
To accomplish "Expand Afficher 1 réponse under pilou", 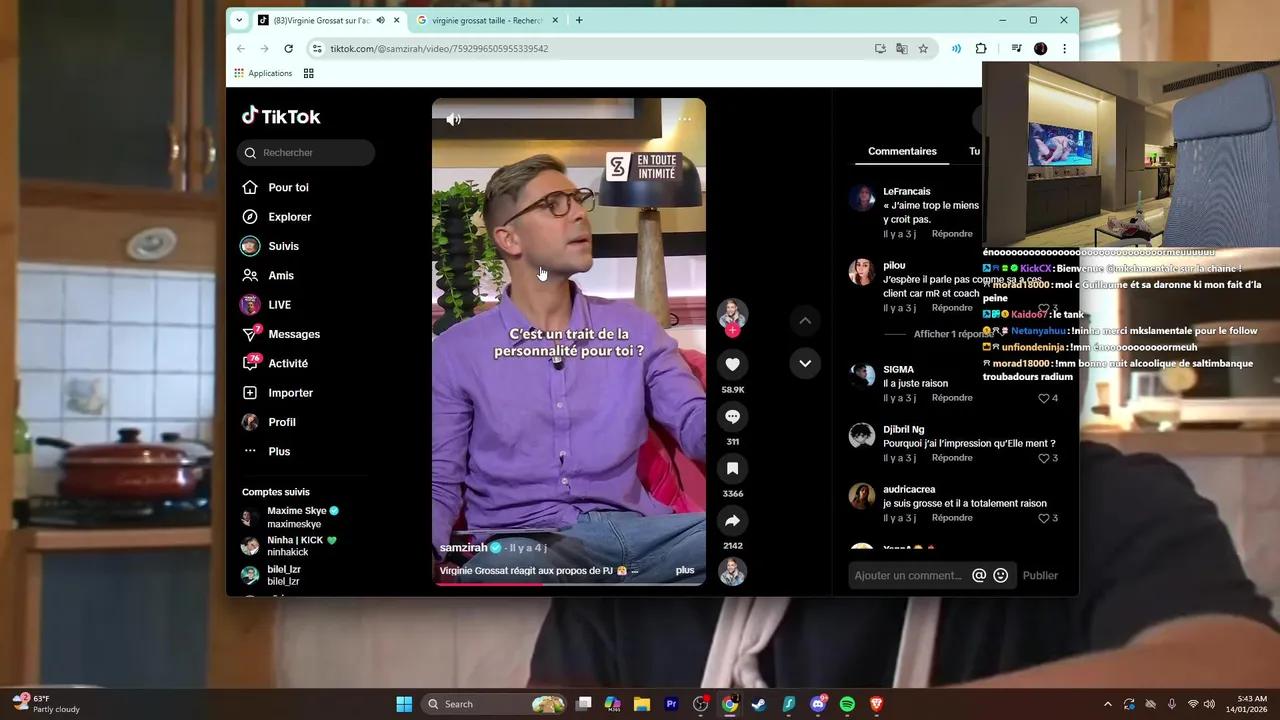I will [x=953, y=334].
